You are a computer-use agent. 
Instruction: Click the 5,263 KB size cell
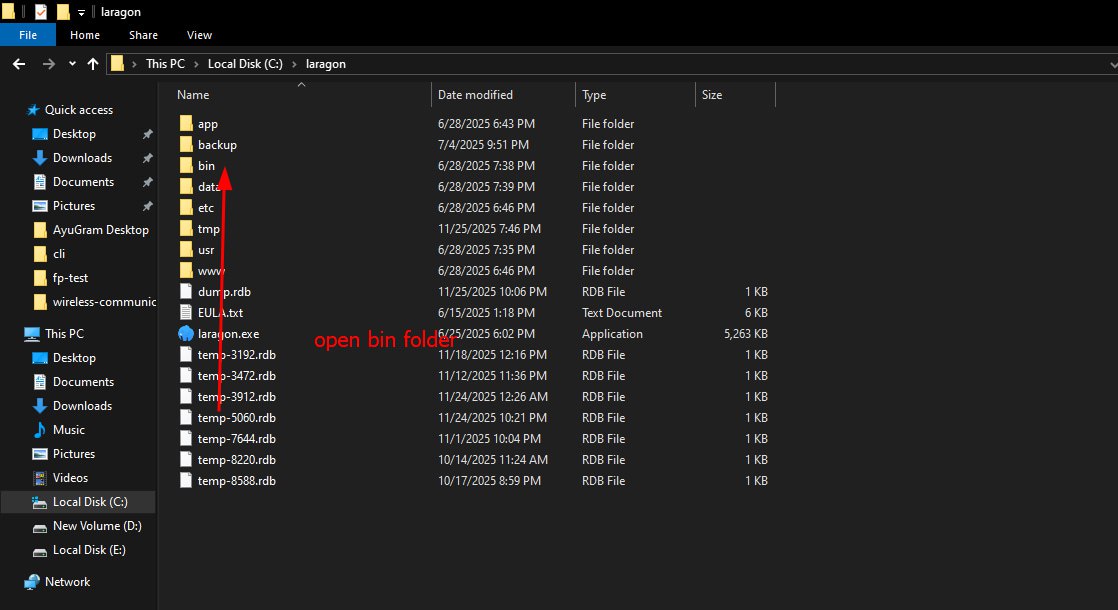click(x=746, y=334)
